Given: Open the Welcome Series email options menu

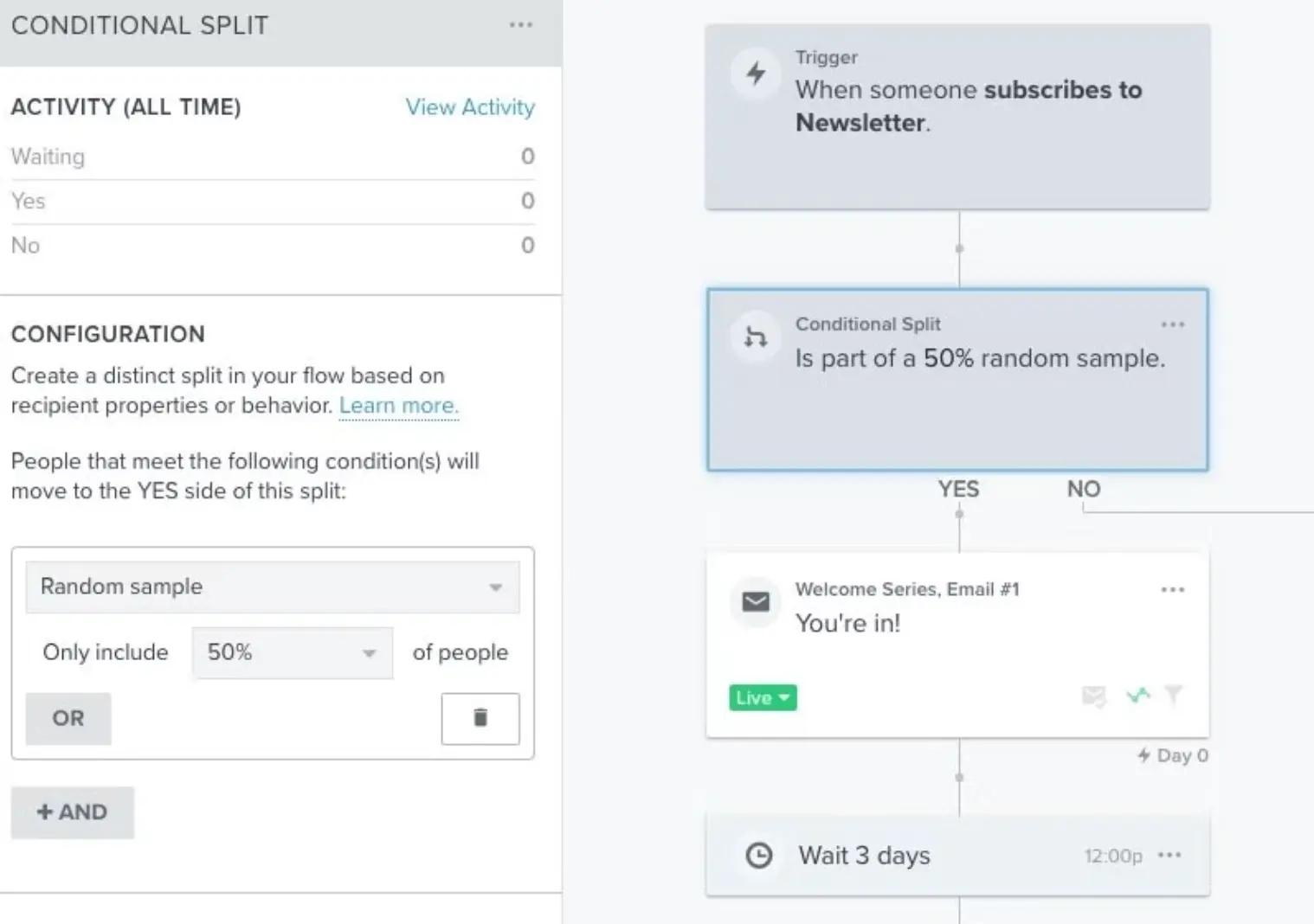Looking at the screenshot, I should pyautogui.click(x=1173, y=589).
